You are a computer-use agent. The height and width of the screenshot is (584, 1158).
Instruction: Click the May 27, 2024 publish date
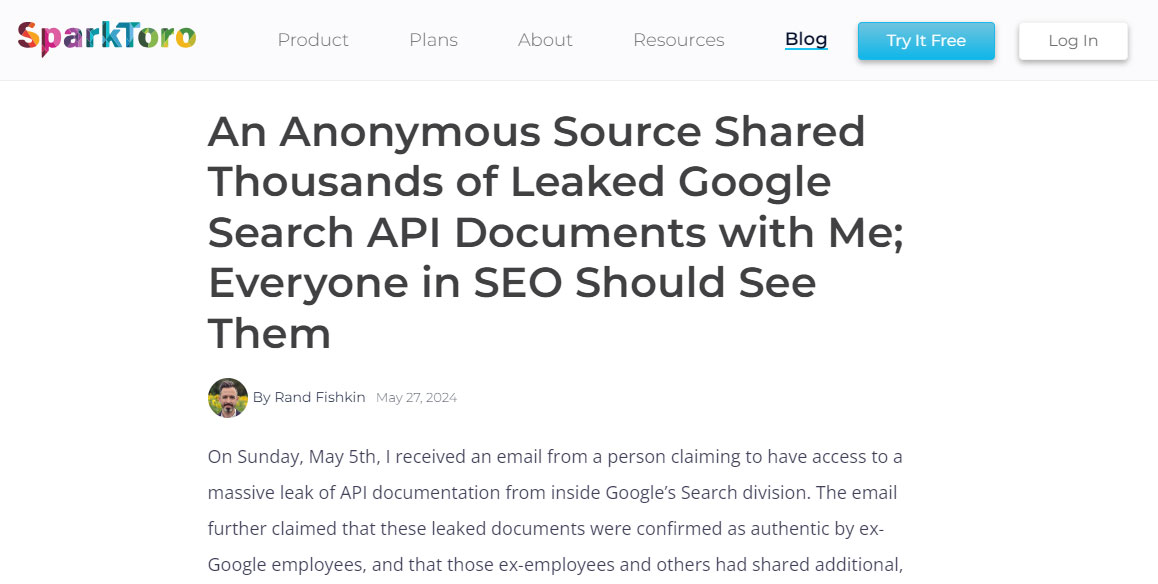coord(416,398)
